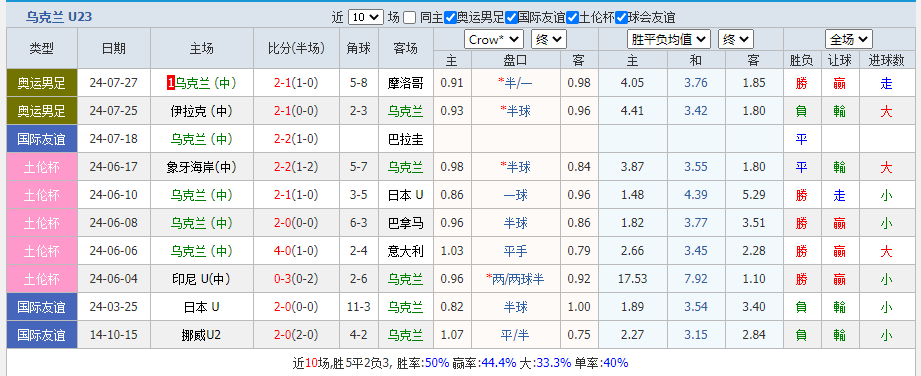
Task: Click score 0-3(0-2) for 印尼 U match
Action: coord(296,279)
